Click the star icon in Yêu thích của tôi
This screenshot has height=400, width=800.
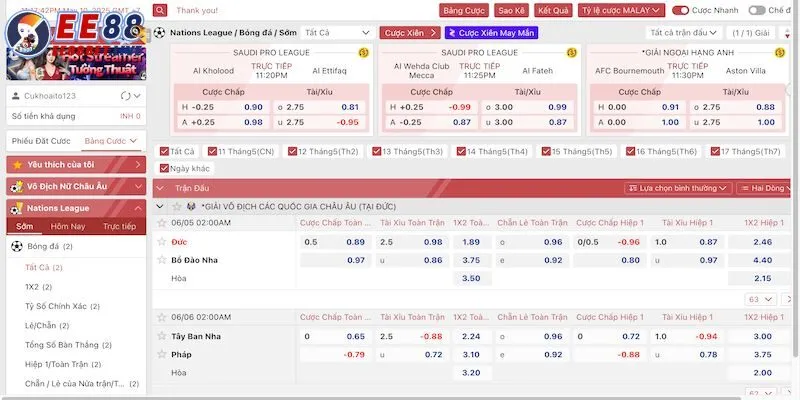point(16,164)
